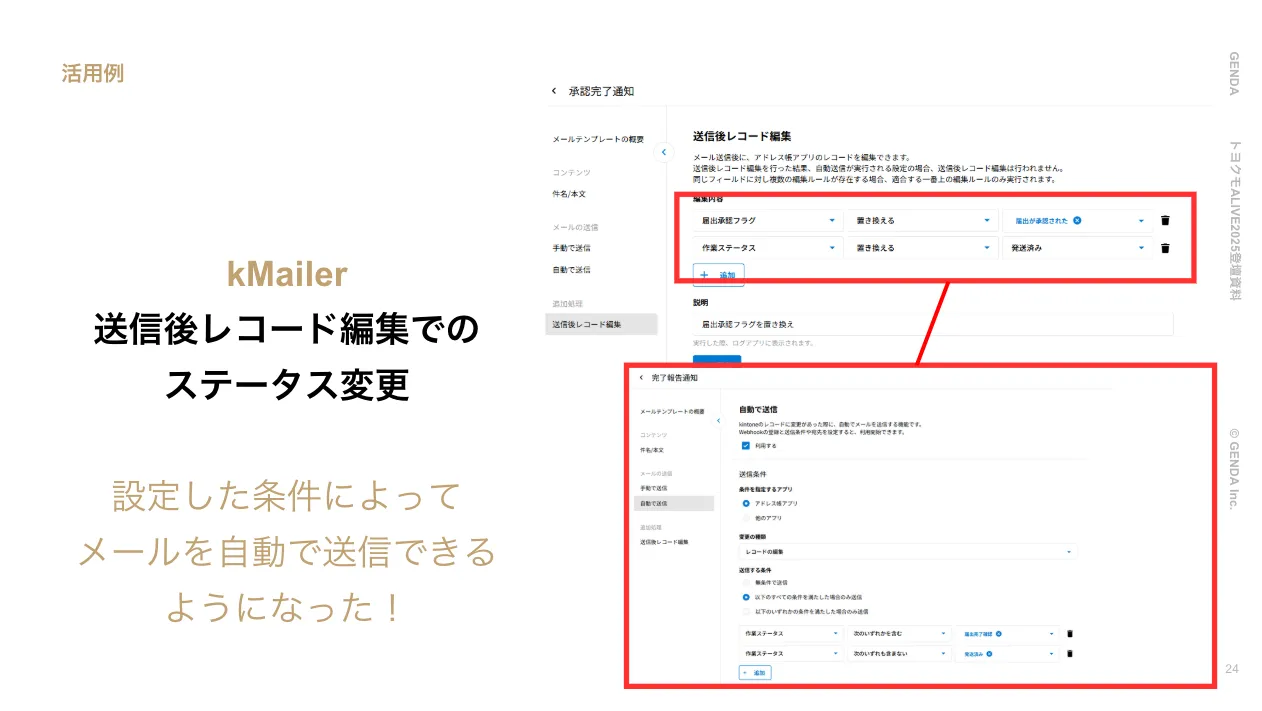Screen dimensions: 1262x711
Task: Click back arrow beside 承認完了通知 title
Action: (x=554, y=91)
